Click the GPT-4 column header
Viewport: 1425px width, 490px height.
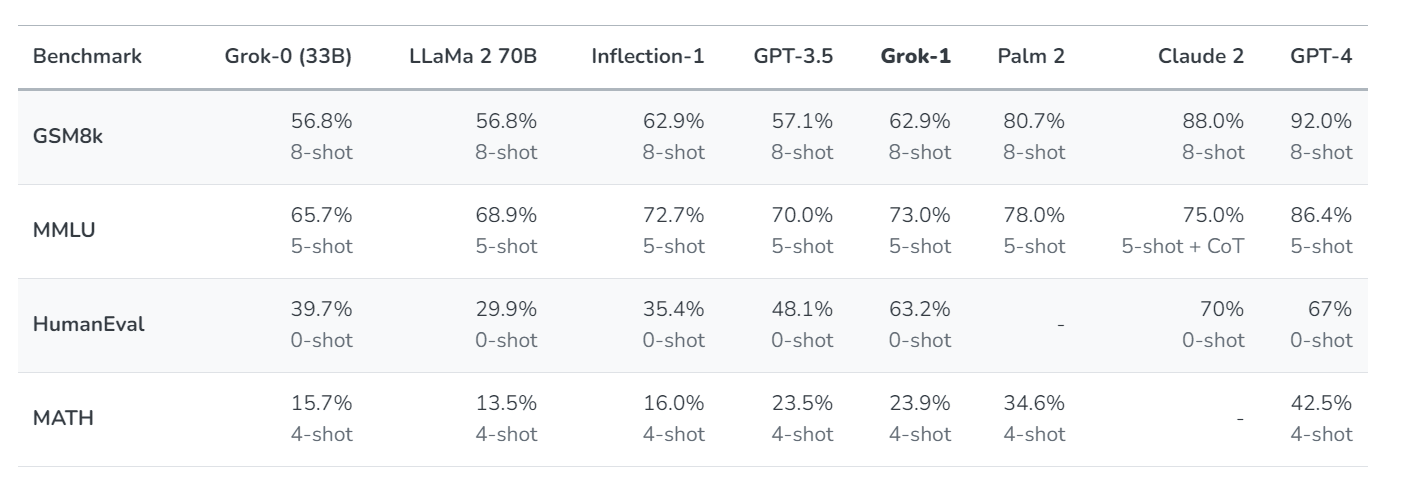(1322, 57)
